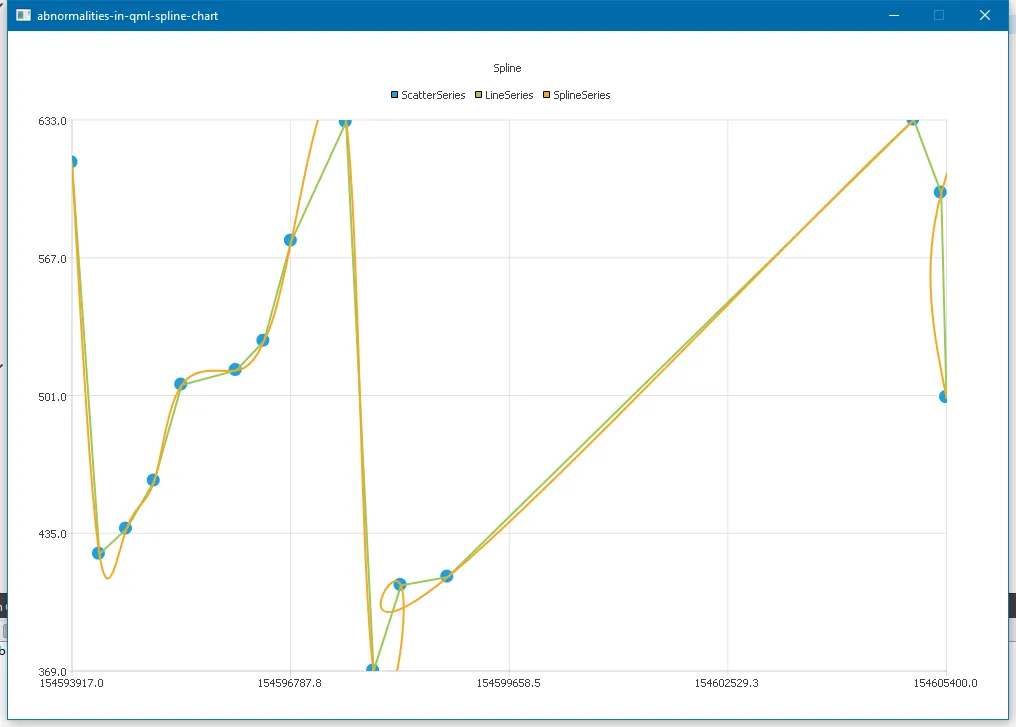The width and height of the screenshot is (1016, 727).
Task: Click the window title text in title bar
Action: 128,16
